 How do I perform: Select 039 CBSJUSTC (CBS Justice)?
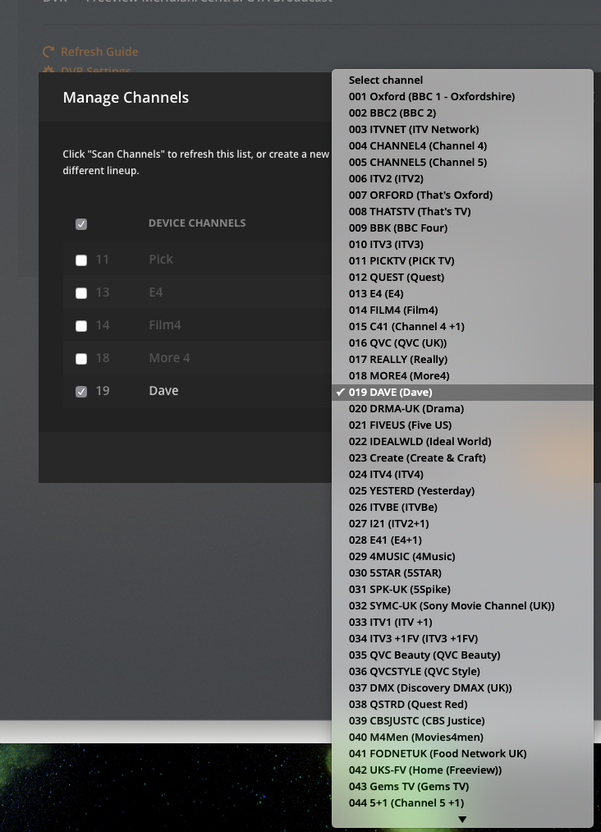(463, 722)
